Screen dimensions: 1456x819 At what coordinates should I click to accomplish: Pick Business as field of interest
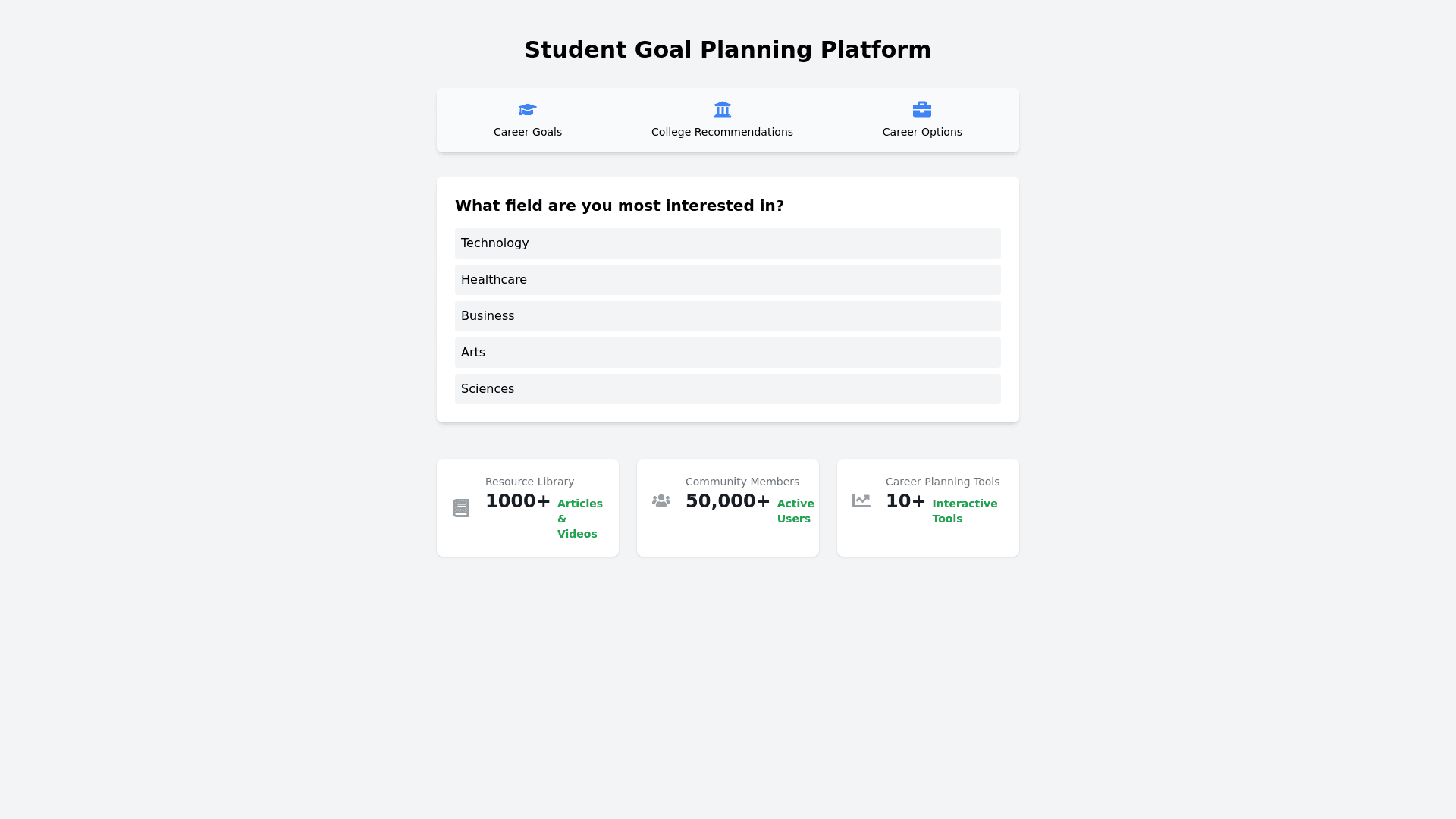(728, 316)
